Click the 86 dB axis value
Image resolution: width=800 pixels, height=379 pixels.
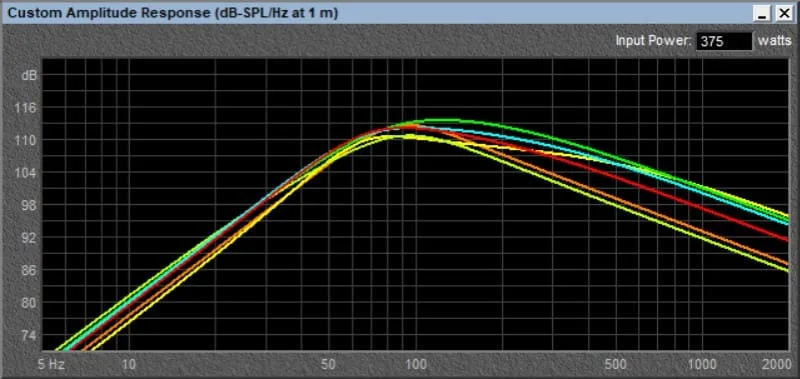[x=29, y=270]
